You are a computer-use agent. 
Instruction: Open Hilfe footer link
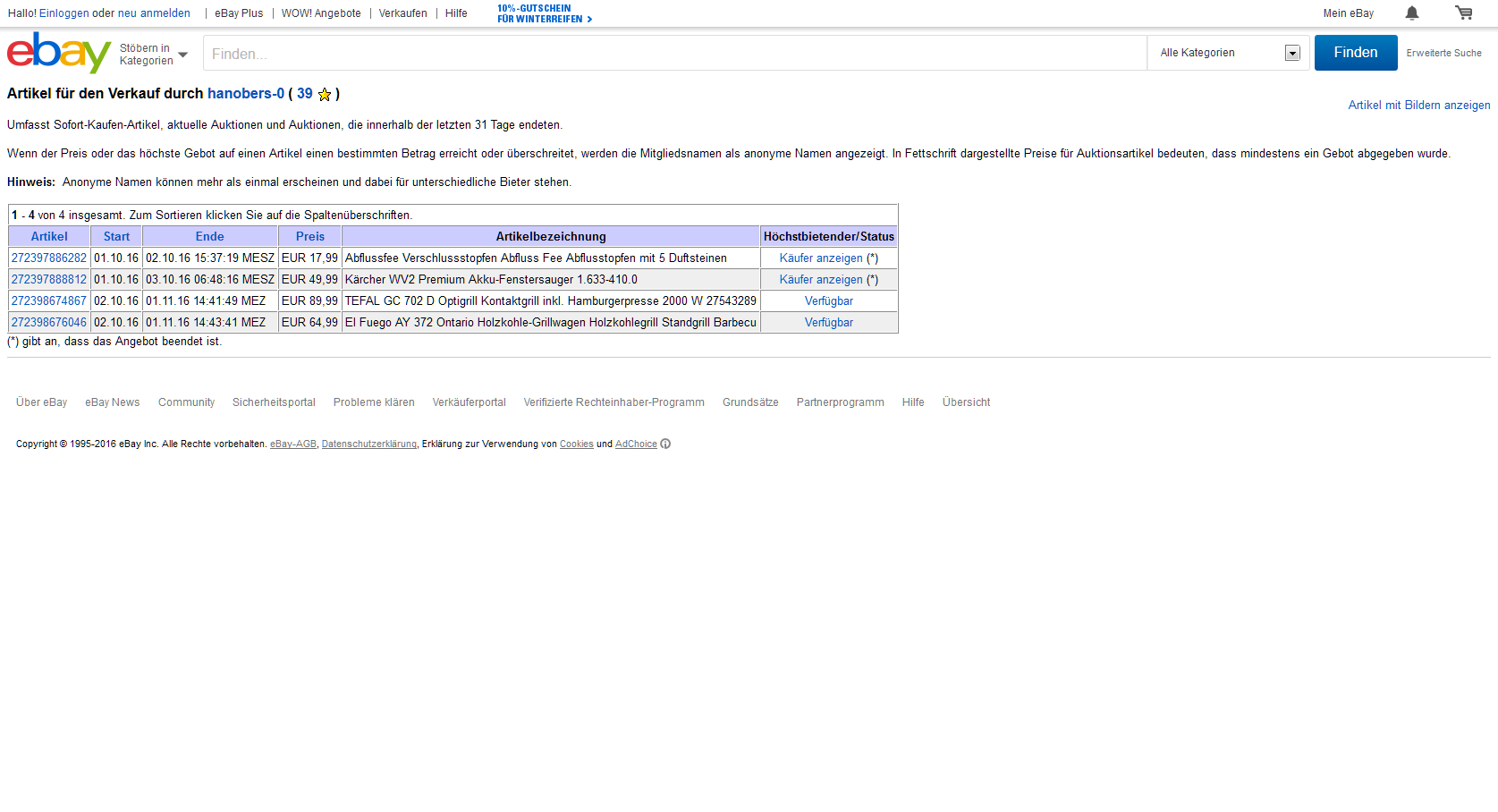pyautogui.click(x=913, y=402)
